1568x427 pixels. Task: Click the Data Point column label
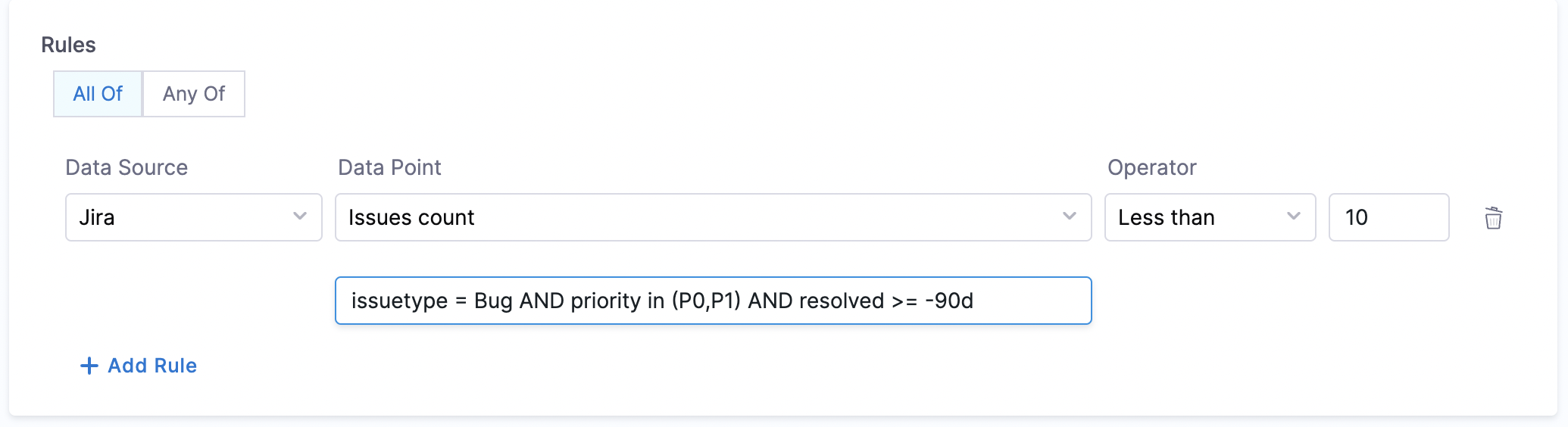(x=389, y=167)
